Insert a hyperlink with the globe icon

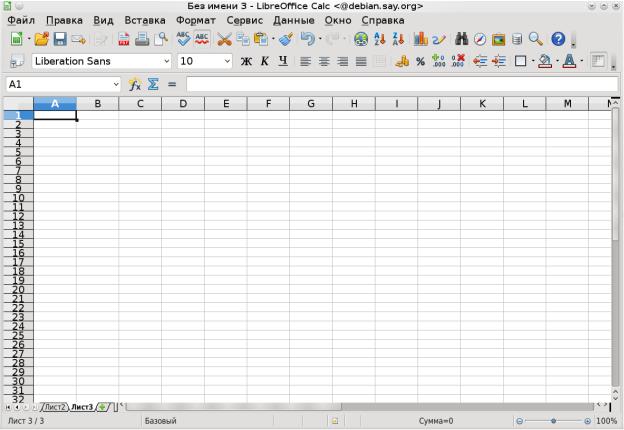(361, 39)
